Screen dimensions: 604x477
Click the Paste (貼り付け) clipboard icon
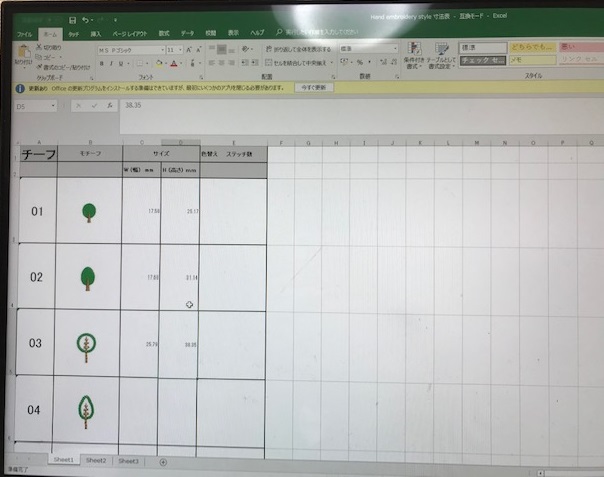[x=23, y=53]
